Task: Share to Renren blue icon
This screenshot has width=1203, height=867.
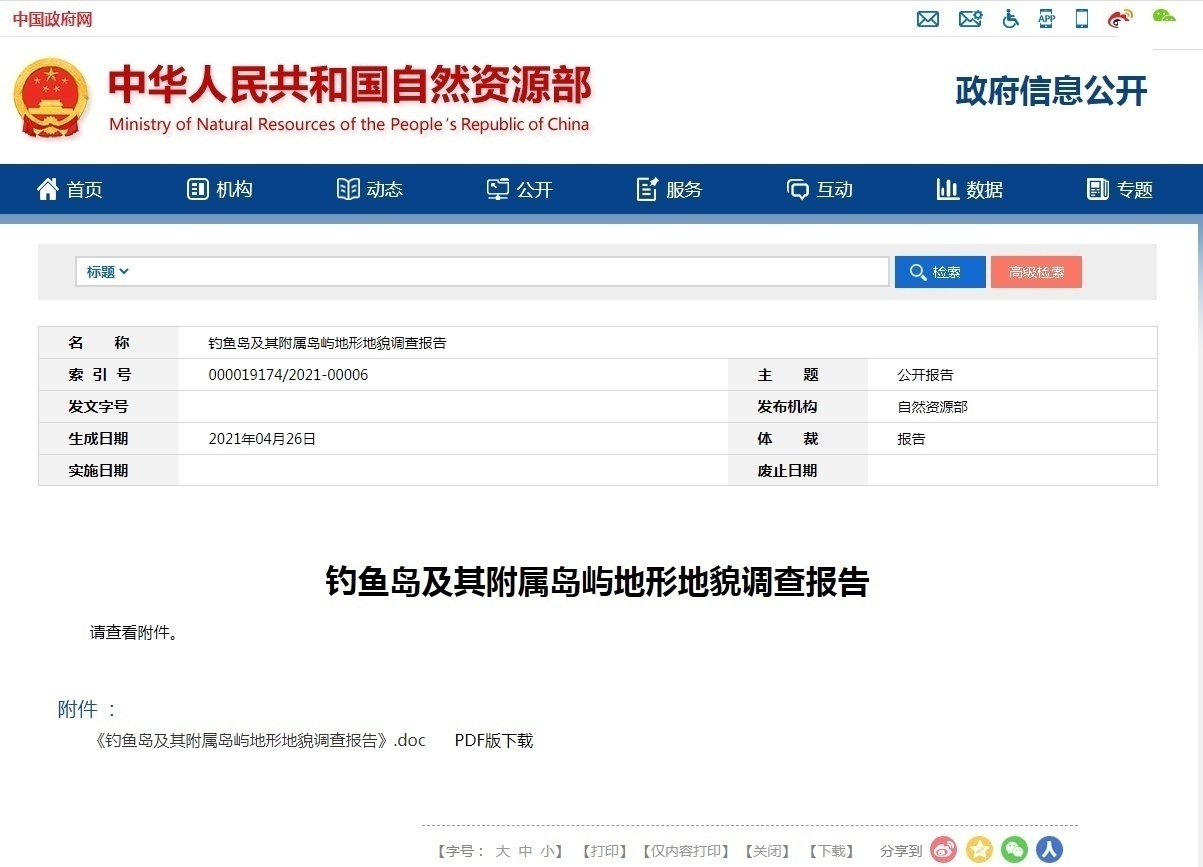Action: pos(1049,850)
